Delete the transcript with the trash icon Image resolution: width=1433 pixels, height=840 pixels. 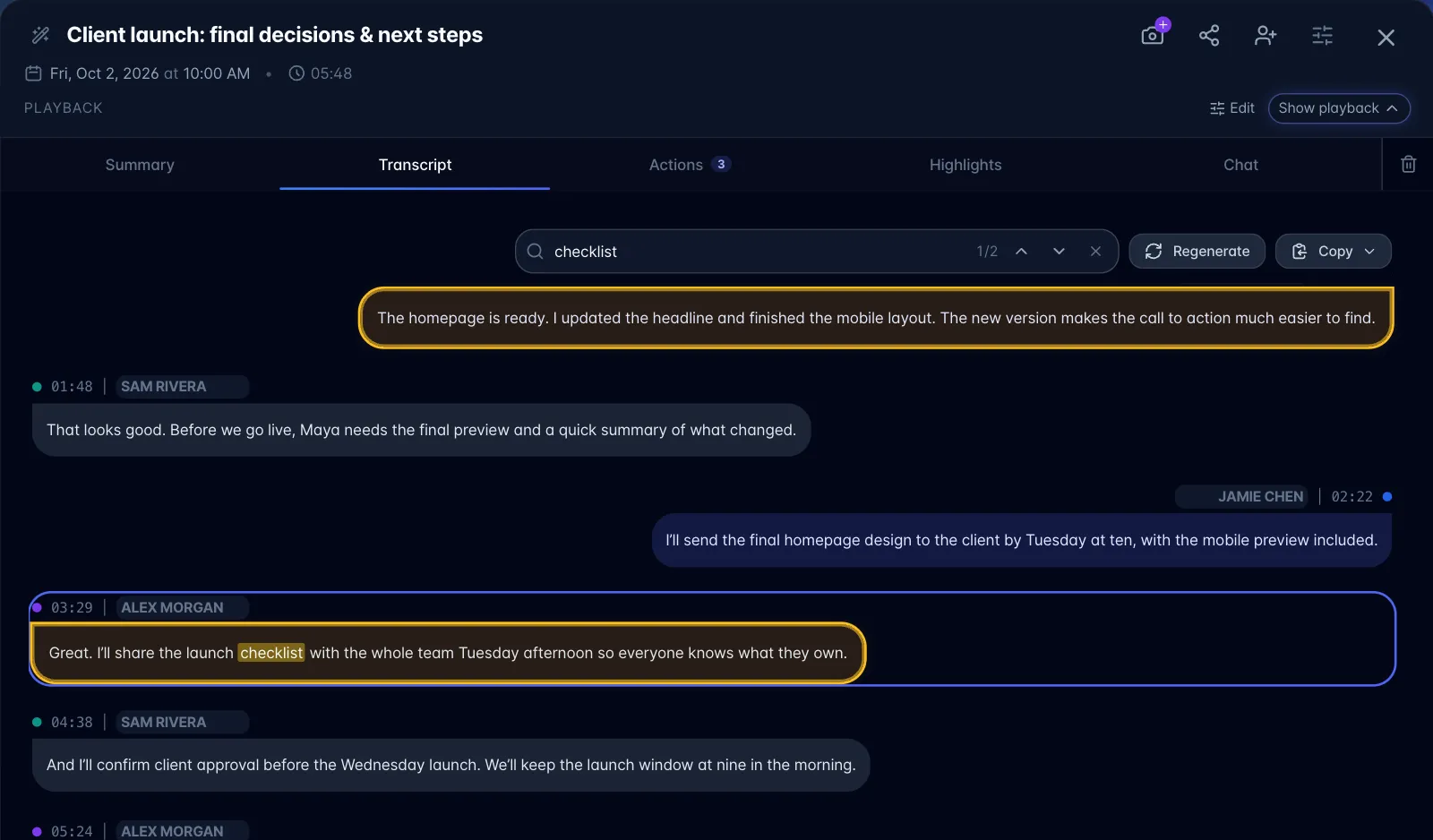tap(1409, 164)
